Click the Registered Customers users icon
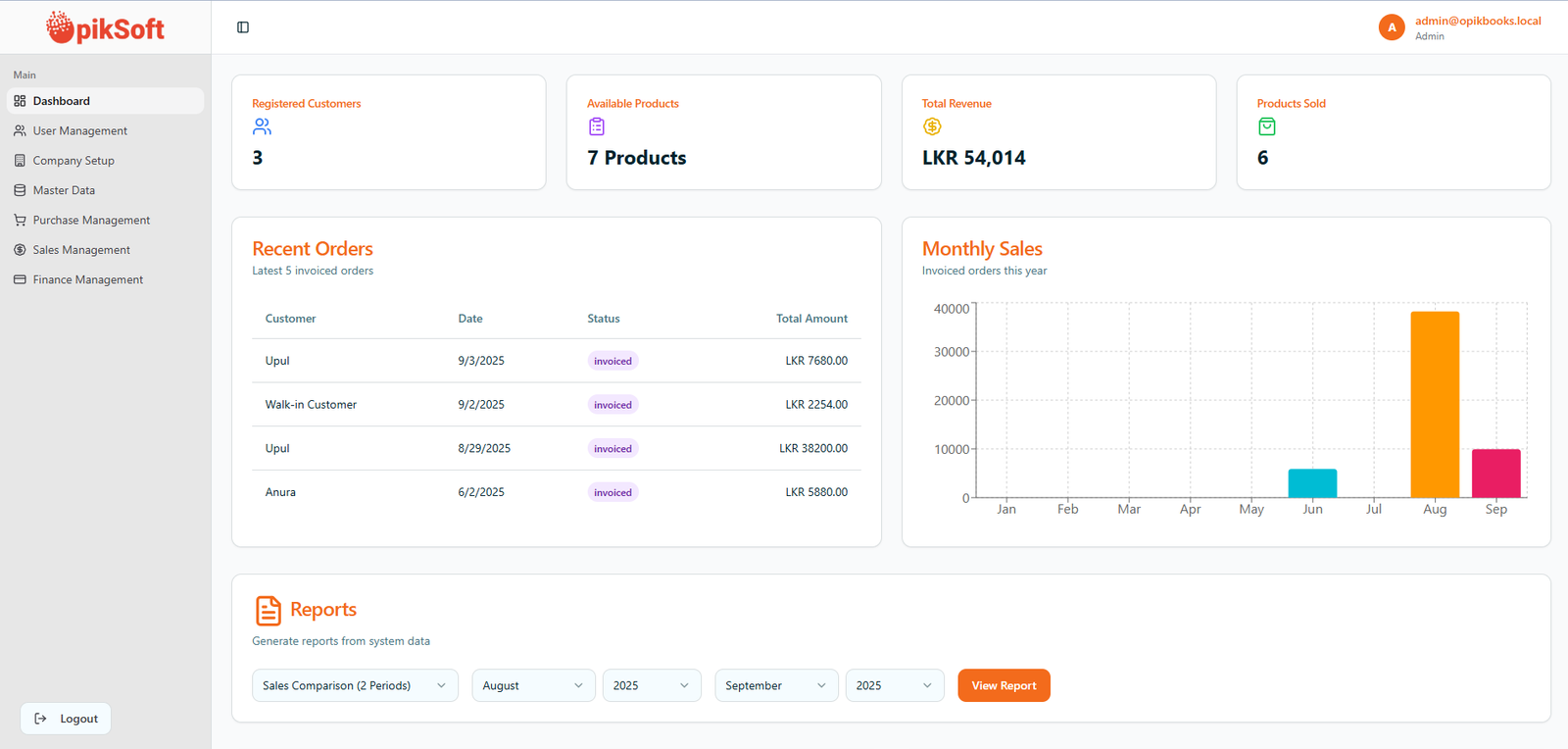This screenshot has height=749, width=1568. click(x=262, y=126)
